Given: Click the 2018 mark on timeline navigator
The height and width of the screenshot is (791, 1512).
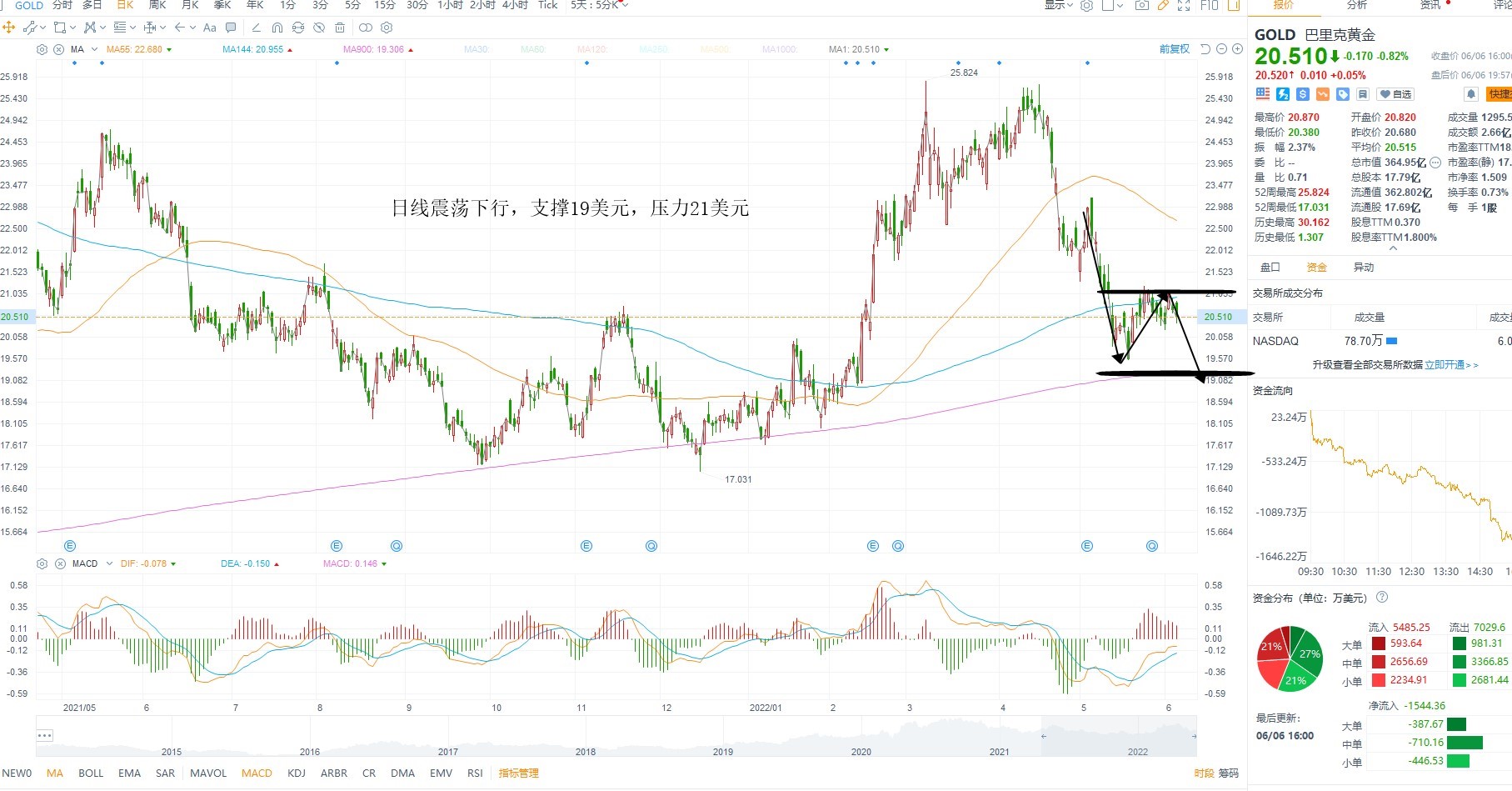Looking at the screenshot, I should pyautogui.click(x=586, y=751).
